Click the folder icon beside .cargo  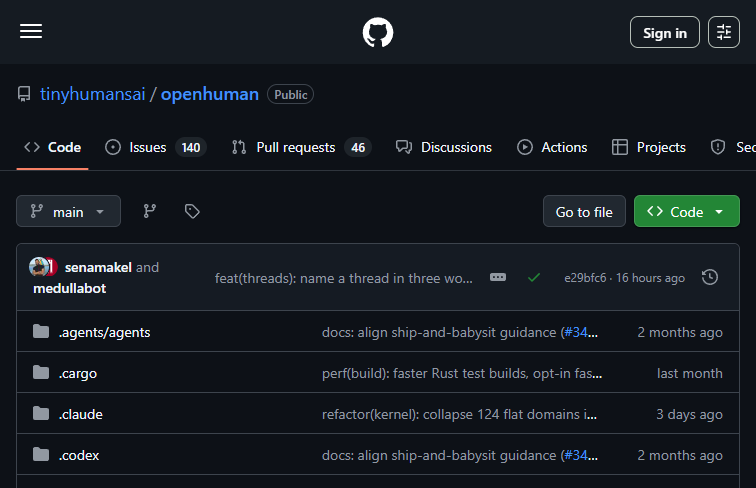click(41, 372)
